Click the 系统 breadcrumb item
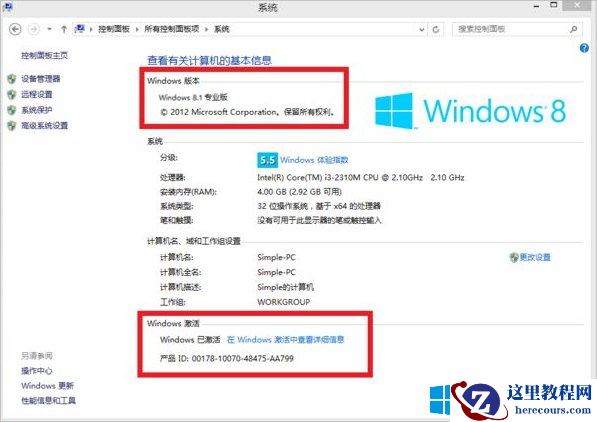The image size is (597, 422). pos(222,29)
